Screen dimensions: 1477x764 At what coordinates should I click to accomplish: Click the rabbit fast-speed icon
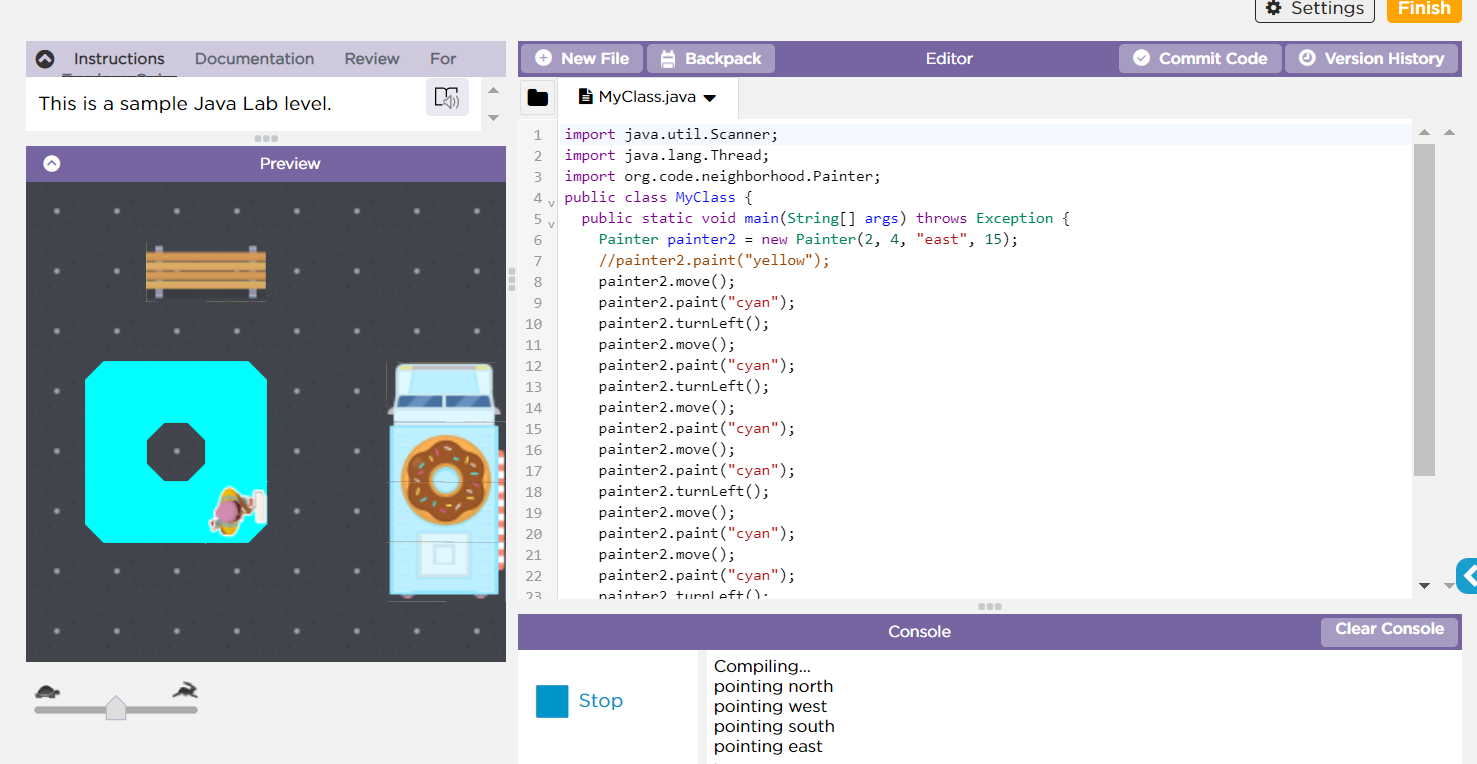[x=185, y=690]
